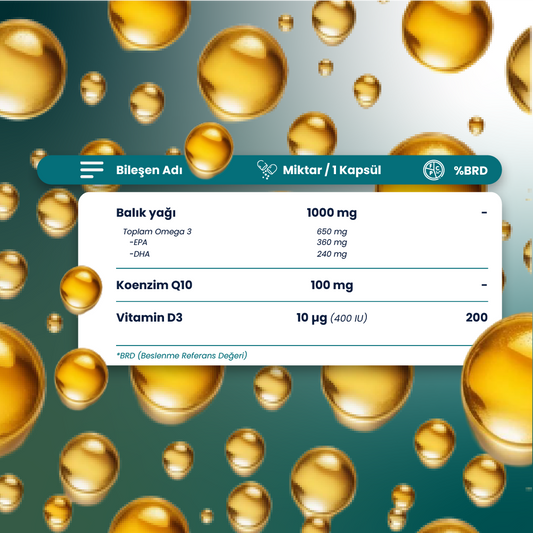Screen dimensions: 533x533
Task: Select the "Balık yağı" row label
Action: click(x=146, y=213)
